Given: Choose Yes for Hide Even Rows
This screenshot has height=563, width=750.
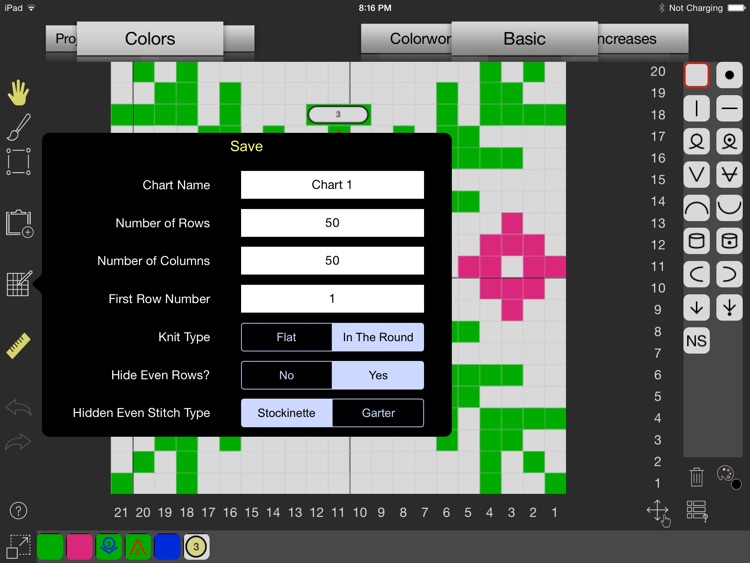Looking at the screenshot, I should point(378,375).
